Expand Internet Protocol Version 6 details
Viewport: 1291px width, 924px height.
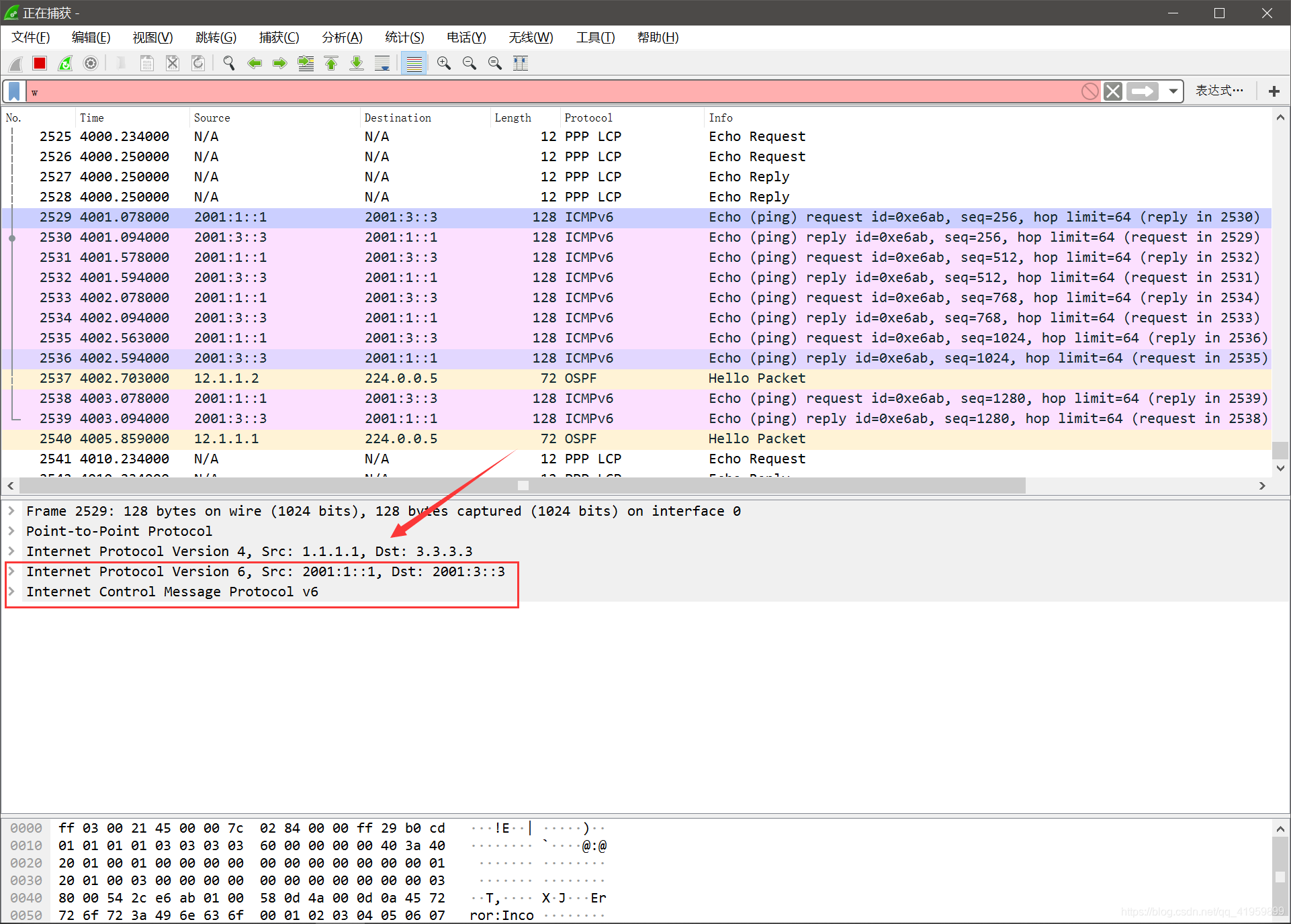click(11, 571)
